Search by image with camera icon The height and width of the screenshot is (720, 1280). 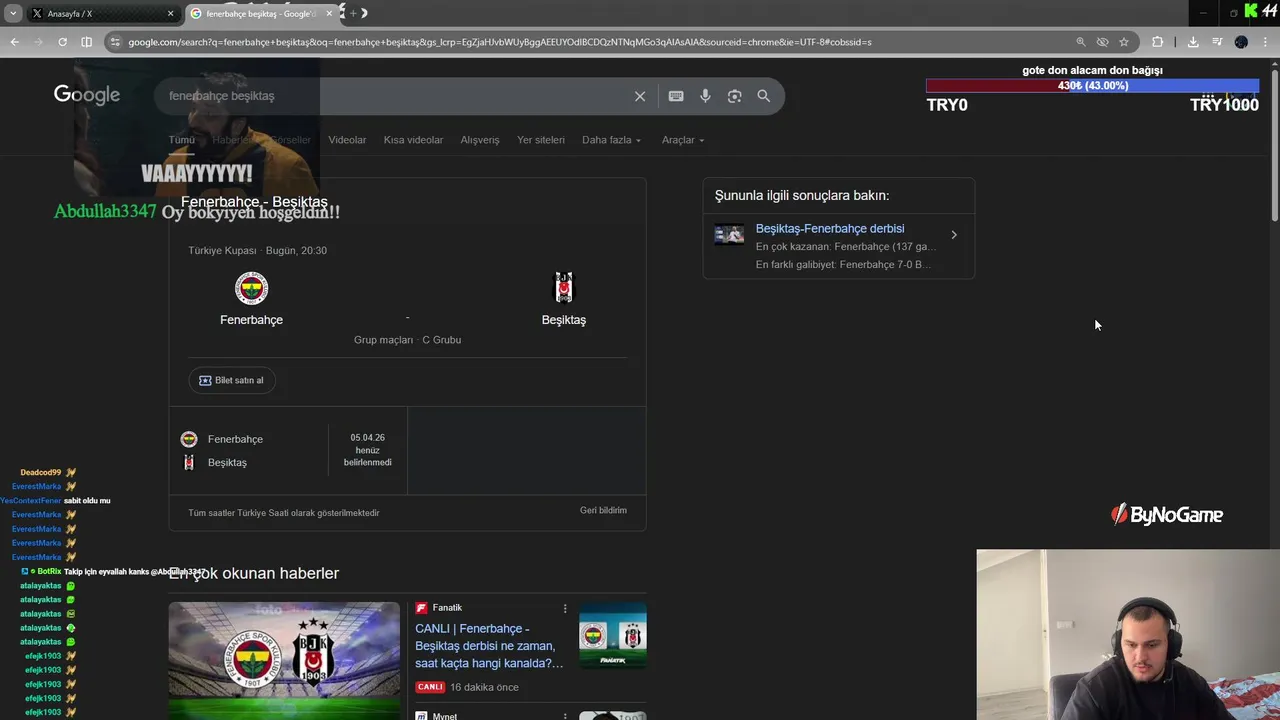[734, 96]
